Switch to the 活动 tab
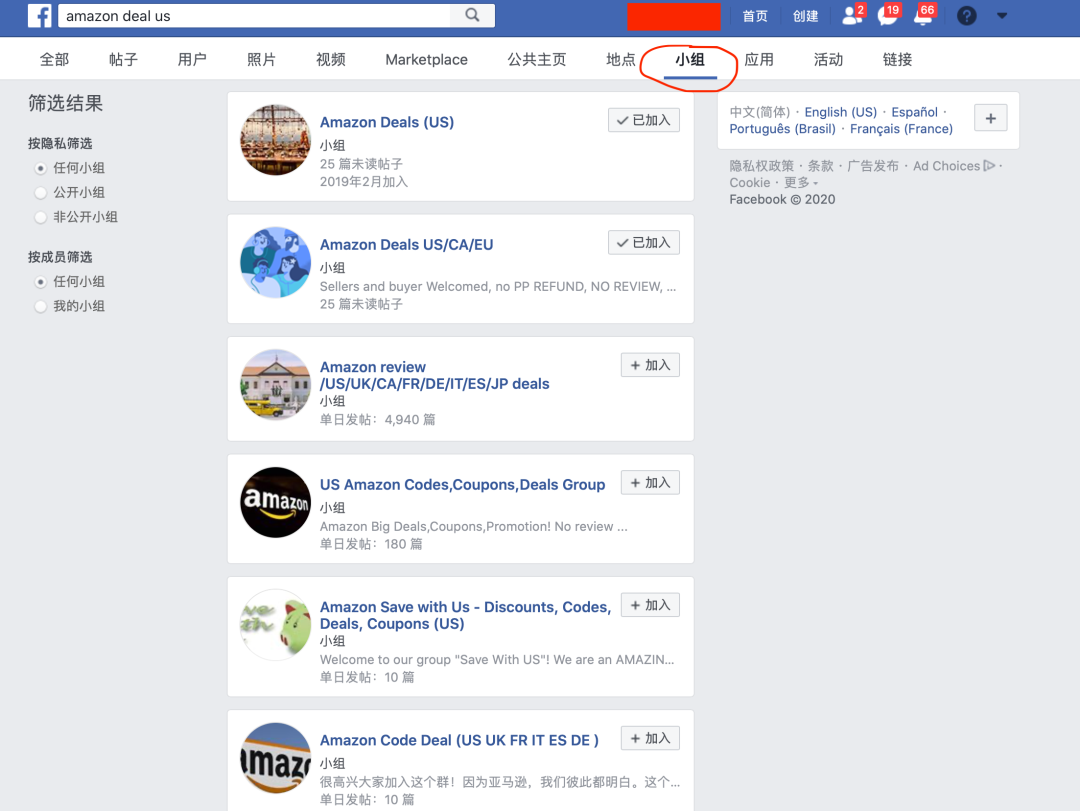Screen dimensions: 1080x811 [828, 59]
